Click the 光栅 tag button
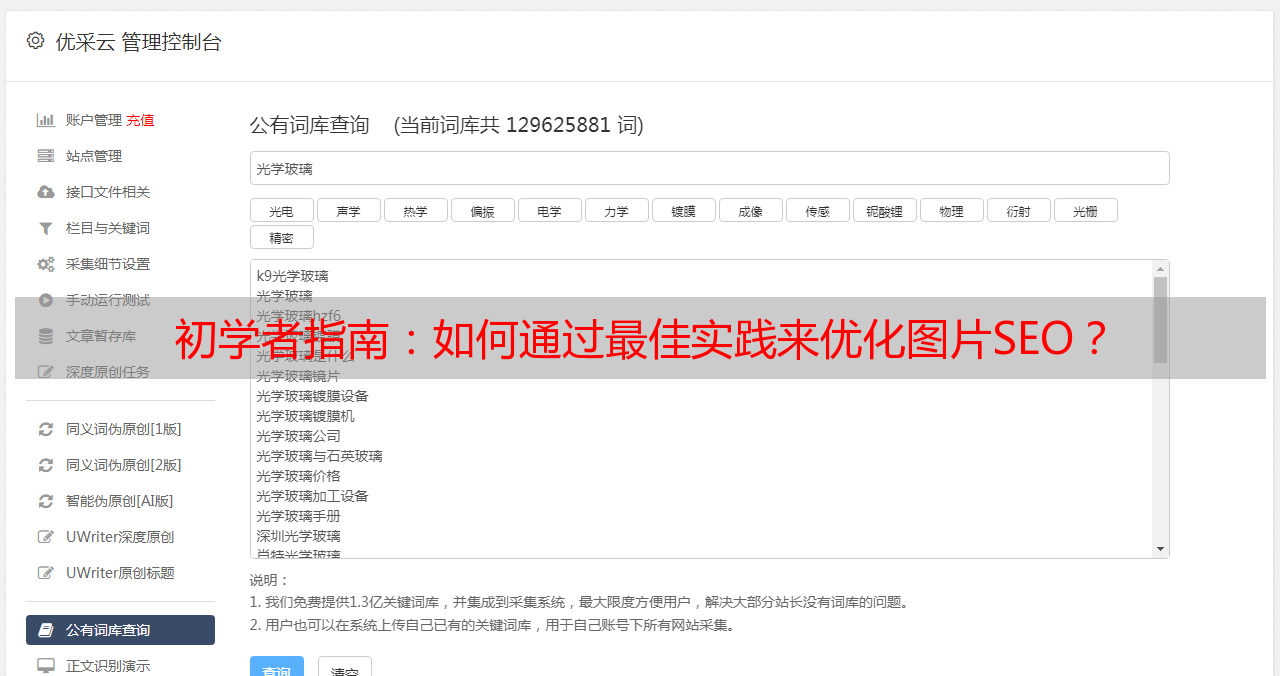1280x676 pixels. pos(1085,210)
